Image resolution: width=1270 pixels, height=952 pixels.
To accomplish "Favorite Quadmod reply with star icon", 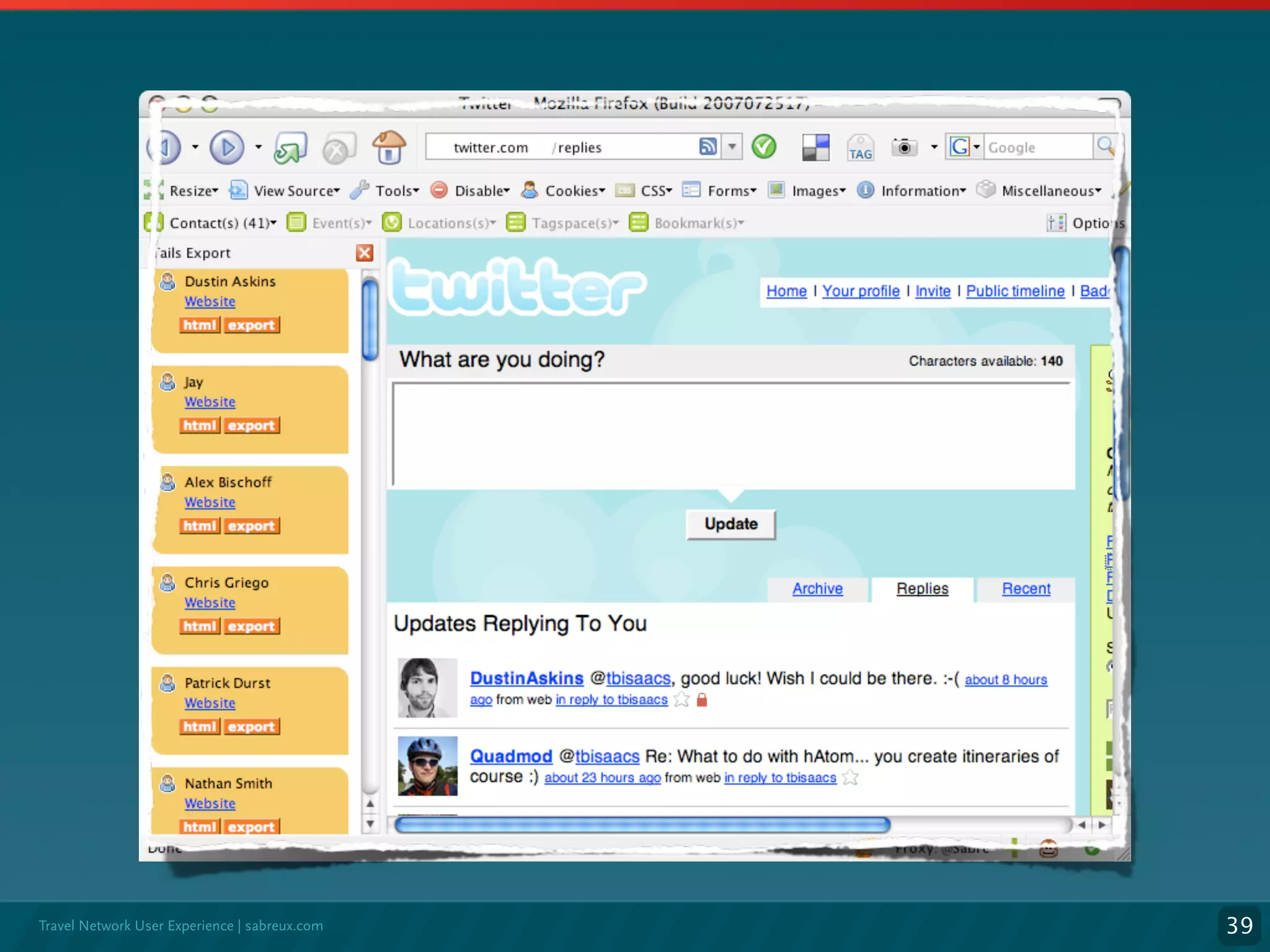I will point(850,777).
